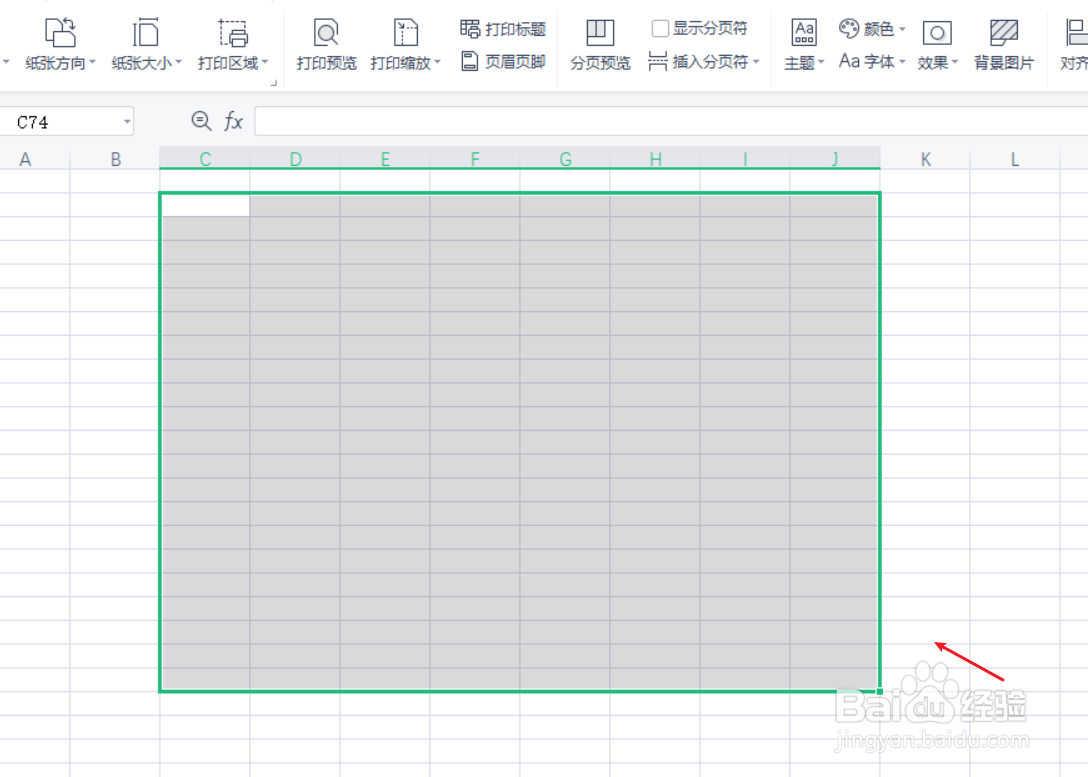Expand the insert page break dropdown arrow
Viewport: 1088px width, 777px height.
point(756,62)
